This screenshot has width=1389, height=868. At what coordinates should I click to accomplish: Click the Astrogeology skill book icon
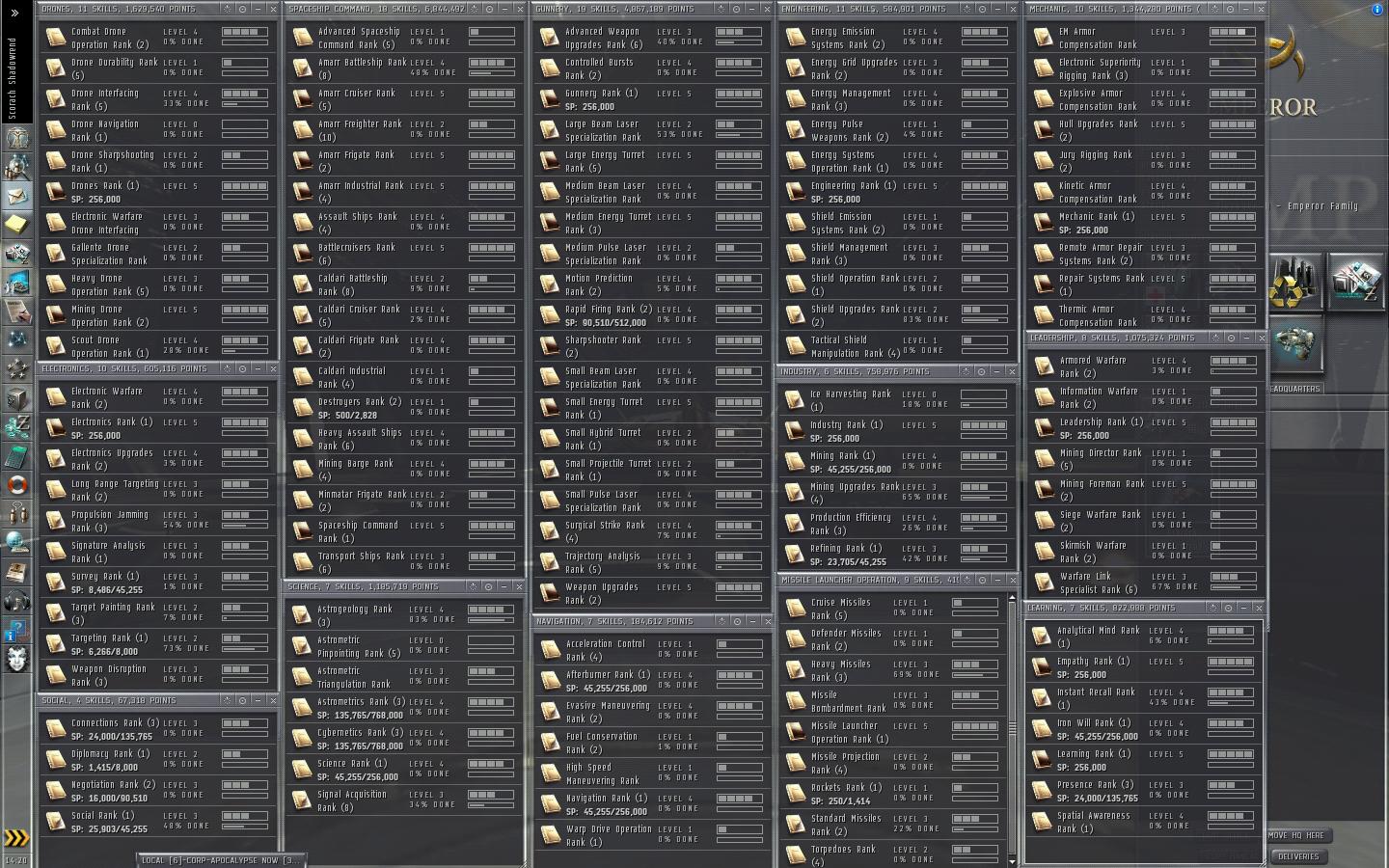click(x=302, y=615)
